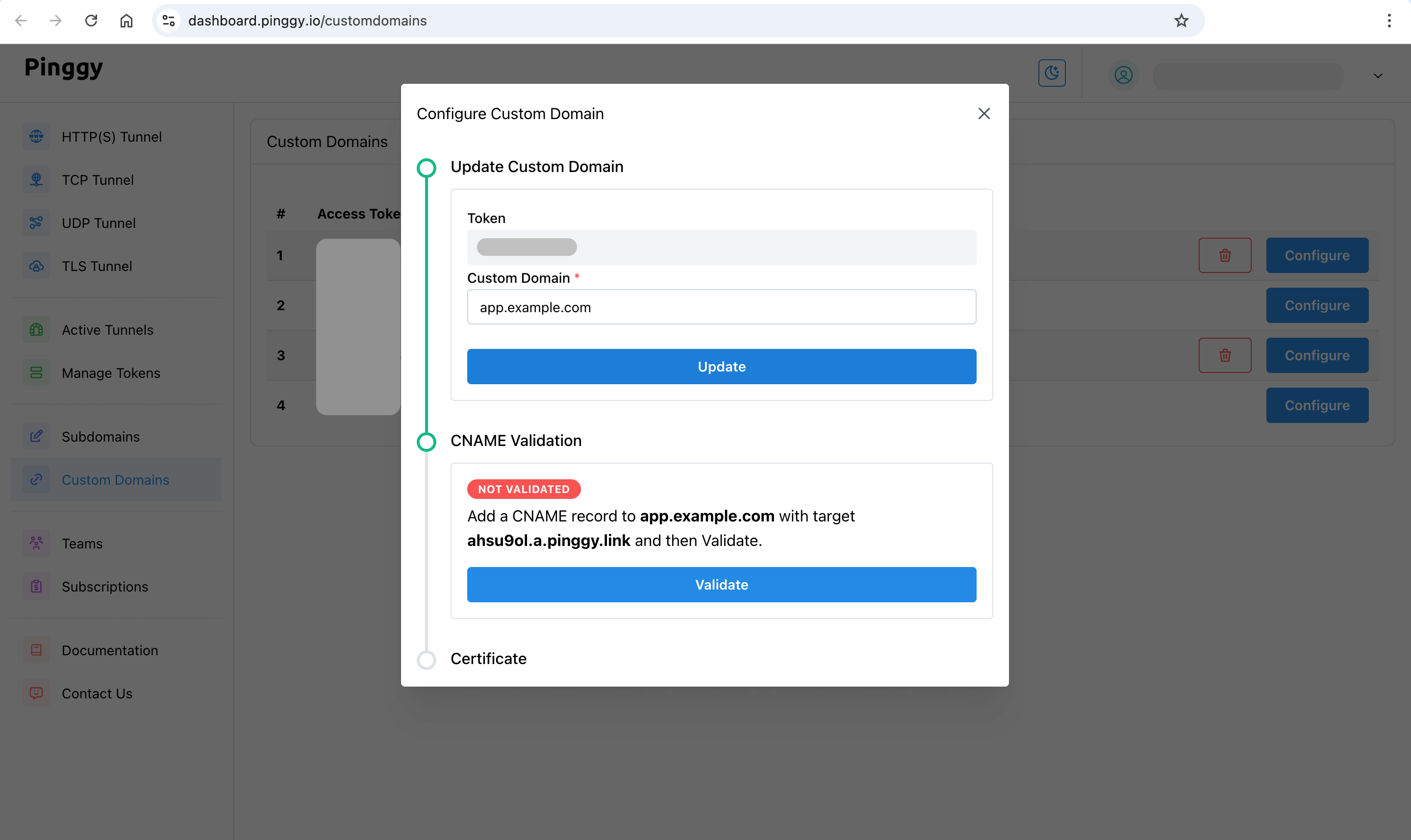Click the HTTP(S) Tunnel icon in sidebar
Screen dimensions: 1411x840
click(x=36, y=136)
